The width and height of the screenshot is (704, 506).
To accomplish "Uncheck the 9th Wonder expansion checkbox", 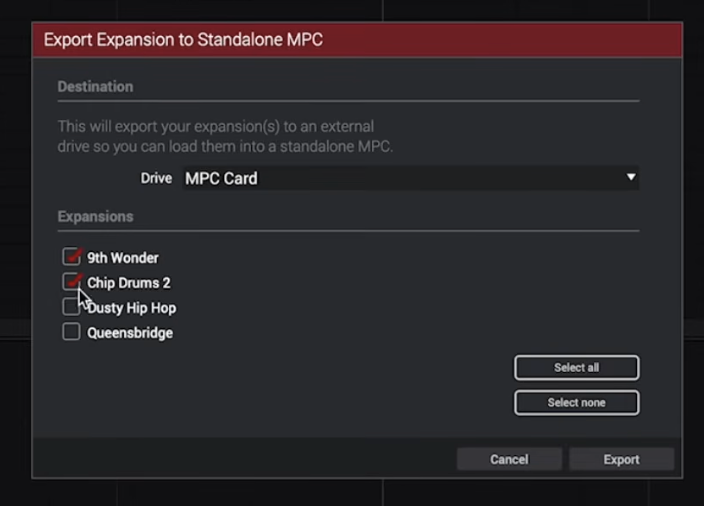I will [x=71, y=256].
